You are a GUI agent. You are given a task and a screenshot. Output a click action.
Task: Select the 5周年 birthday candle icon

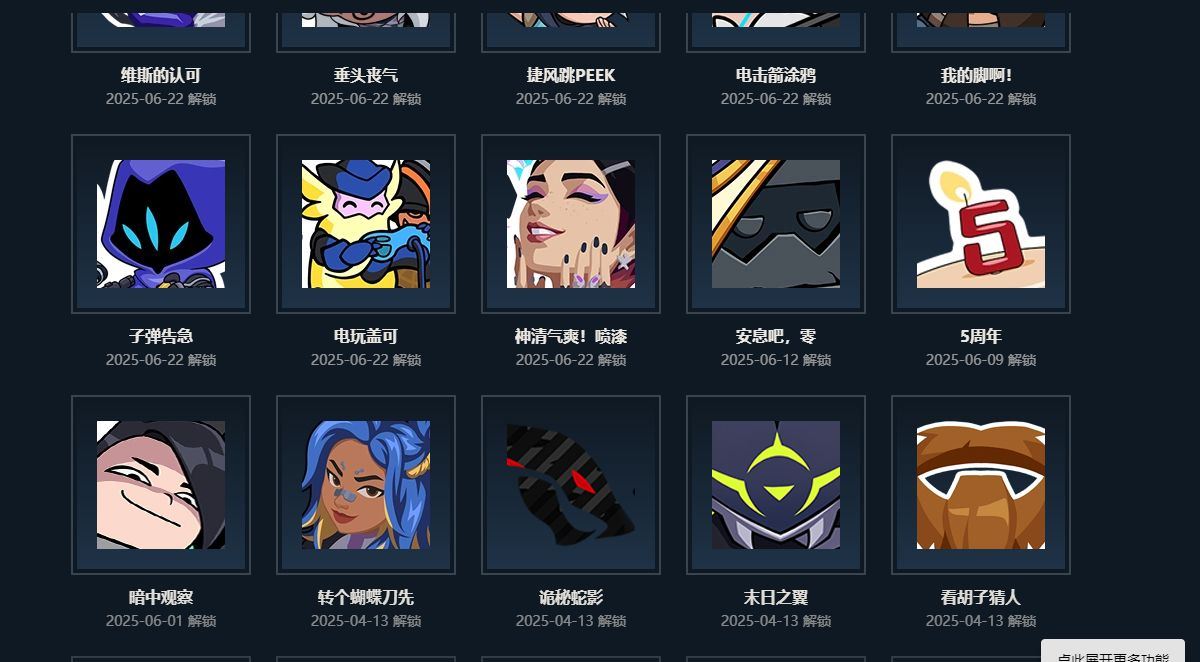click(981, 224)
